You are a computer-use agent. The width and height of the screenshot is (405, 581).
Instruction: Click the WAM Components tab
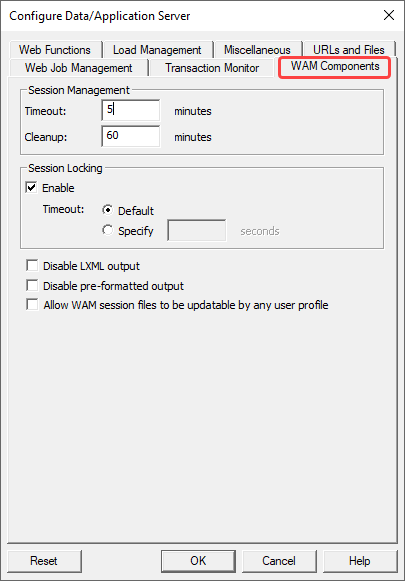(x=335, y=66)
